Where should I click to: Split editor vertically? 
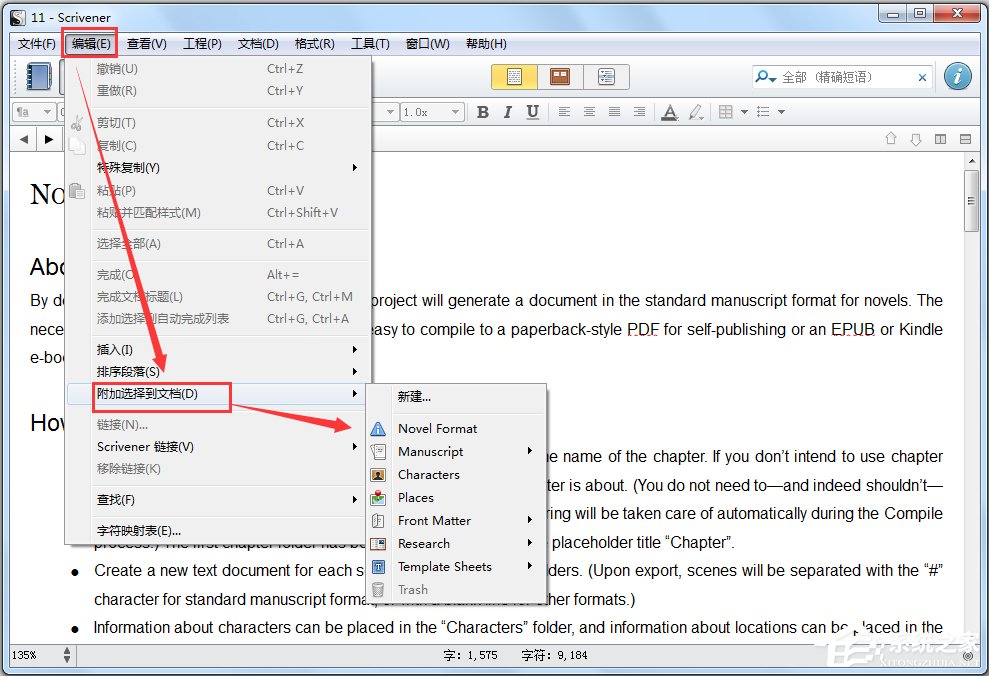940,139
